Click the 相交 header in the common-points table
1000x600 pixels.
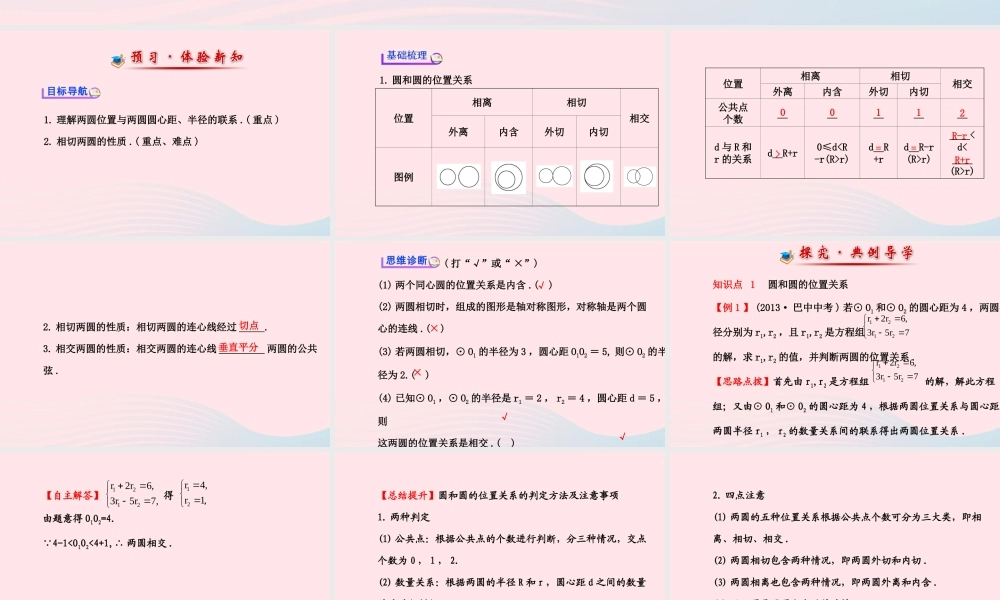(x=962, y=84)
